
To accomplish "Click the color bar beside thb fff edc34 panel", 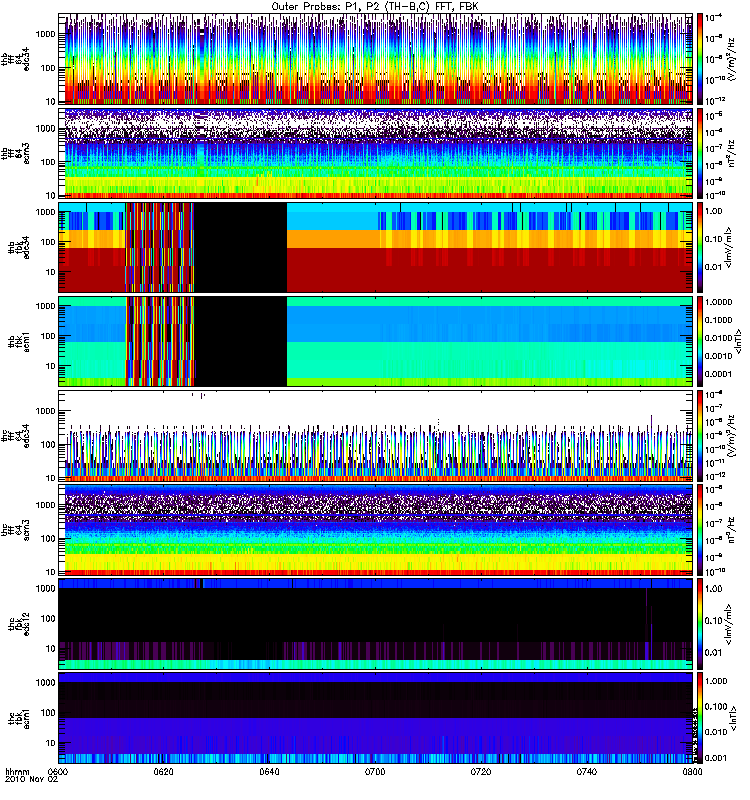I will click(x=699, y=59).
